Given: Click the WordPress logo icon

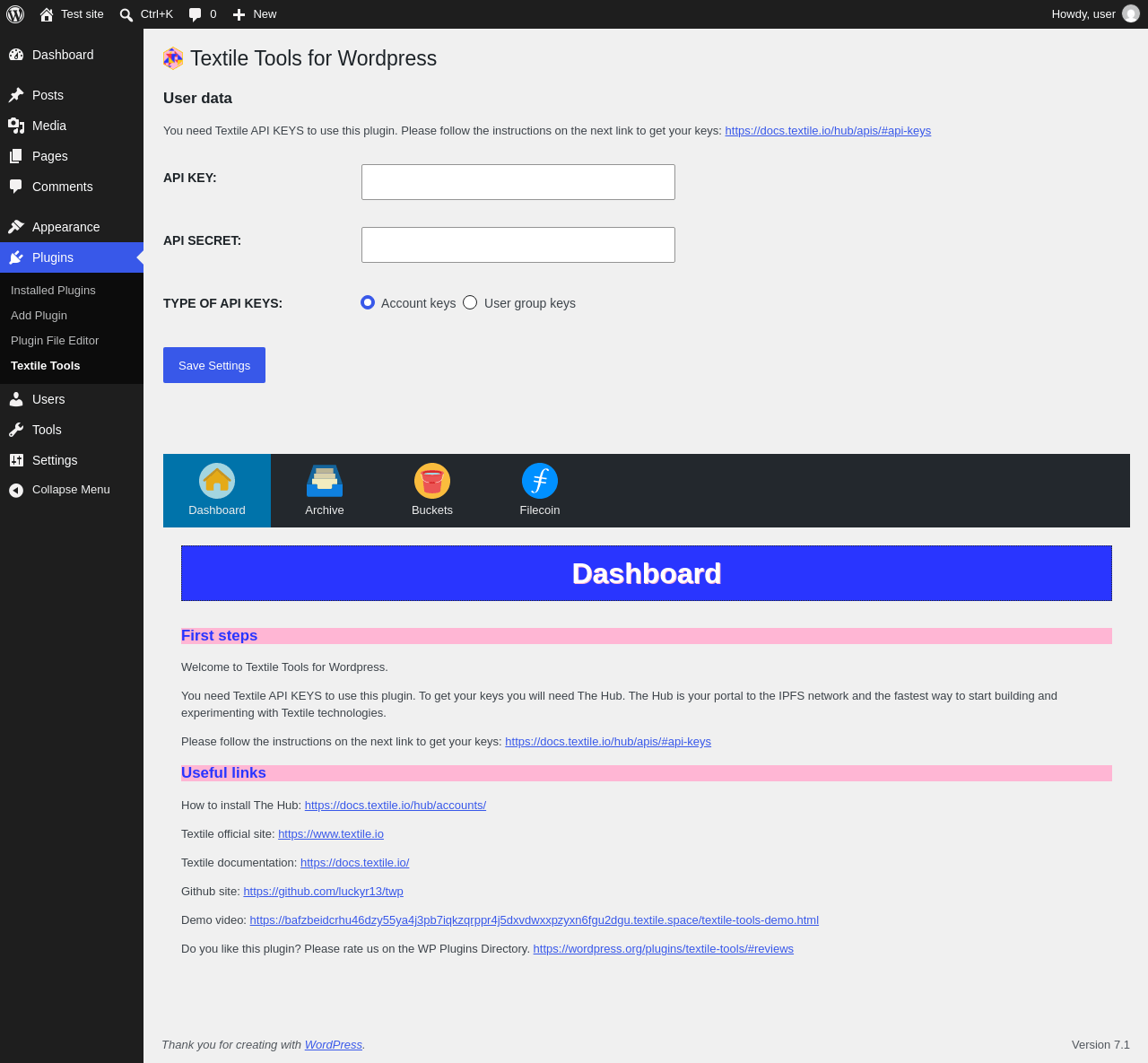Looking at the screenshot, I should pyautogui.click(x=15, y=14).
